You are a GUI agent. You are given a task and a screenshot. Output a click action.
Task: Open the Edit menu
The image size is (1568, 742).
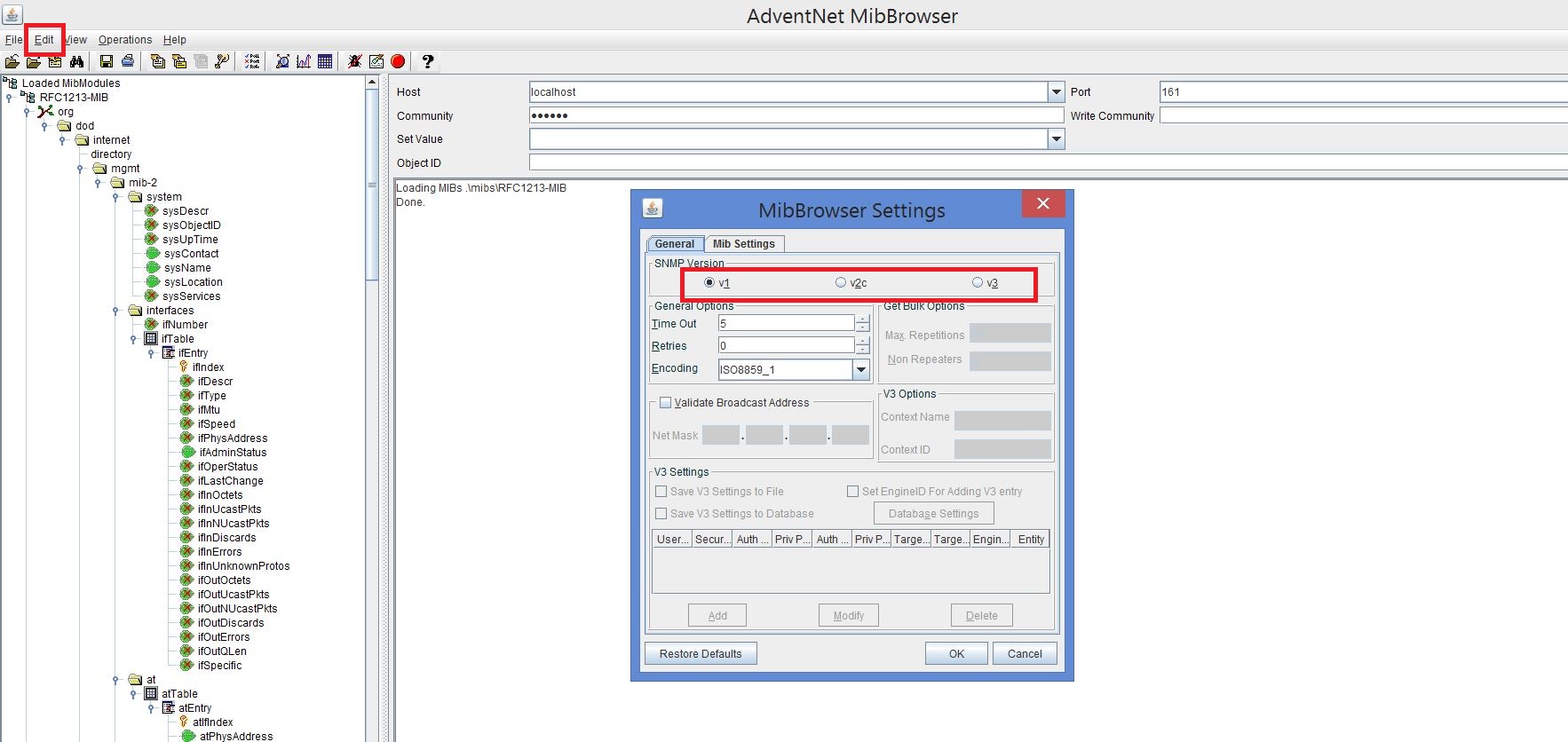[44, 40]
